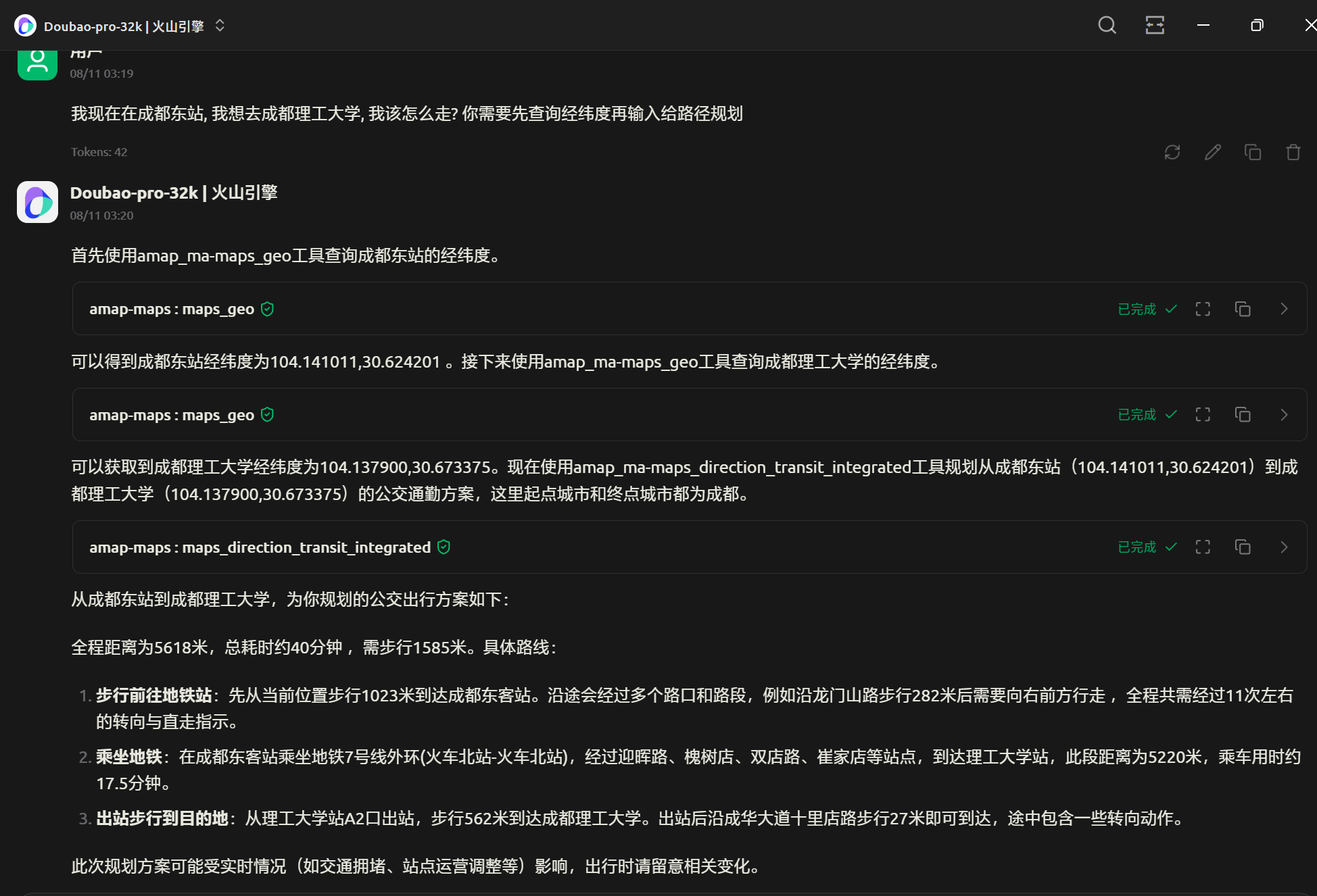The width and height of the screenshot is (1317, 896).
Task: Edit the user message with pencil icon
Action: [x=1213, y=152]
